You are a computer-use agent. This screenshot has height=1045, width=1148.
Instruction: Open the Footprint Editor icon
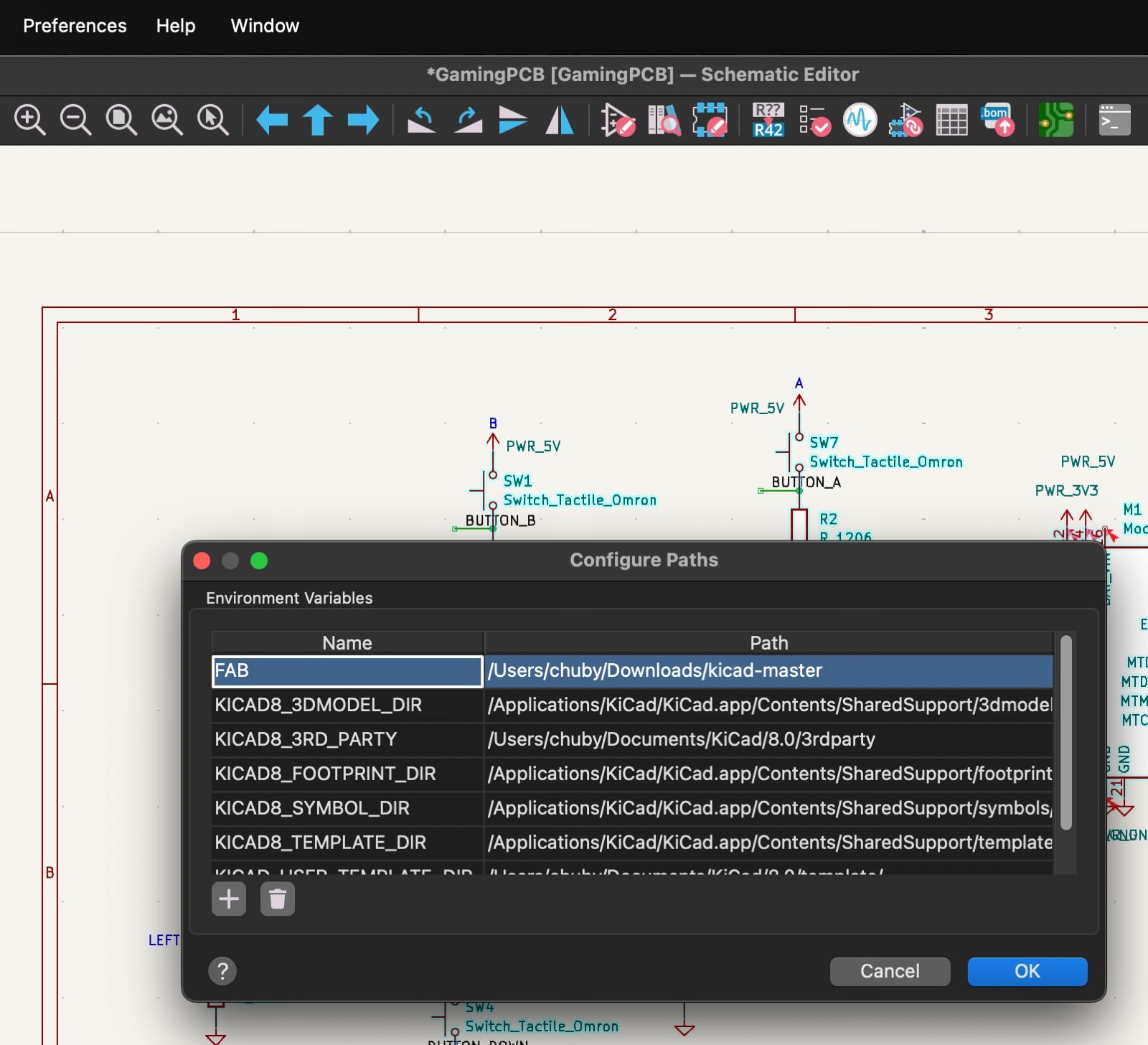pos(710,120)
